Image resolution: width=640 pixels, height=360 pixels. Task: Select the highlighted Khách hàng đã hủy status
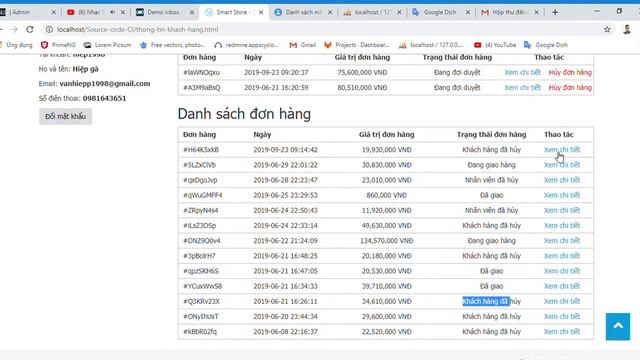(491, 301)
